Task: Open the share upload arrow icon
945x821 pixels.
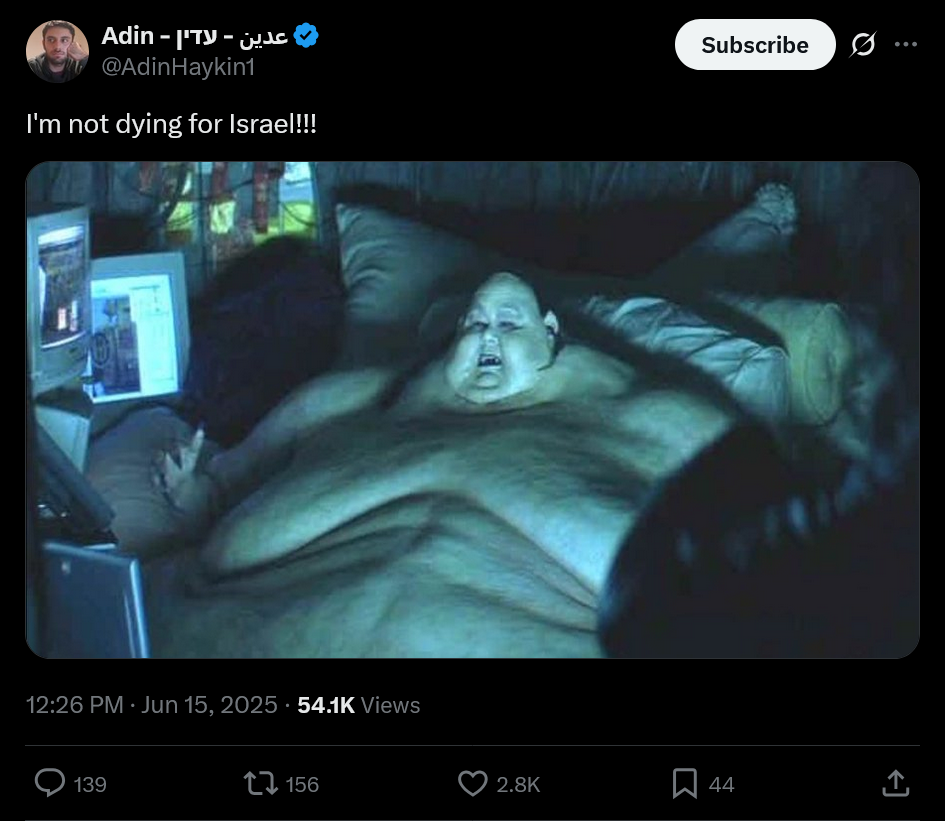Action: pos(896,784)
